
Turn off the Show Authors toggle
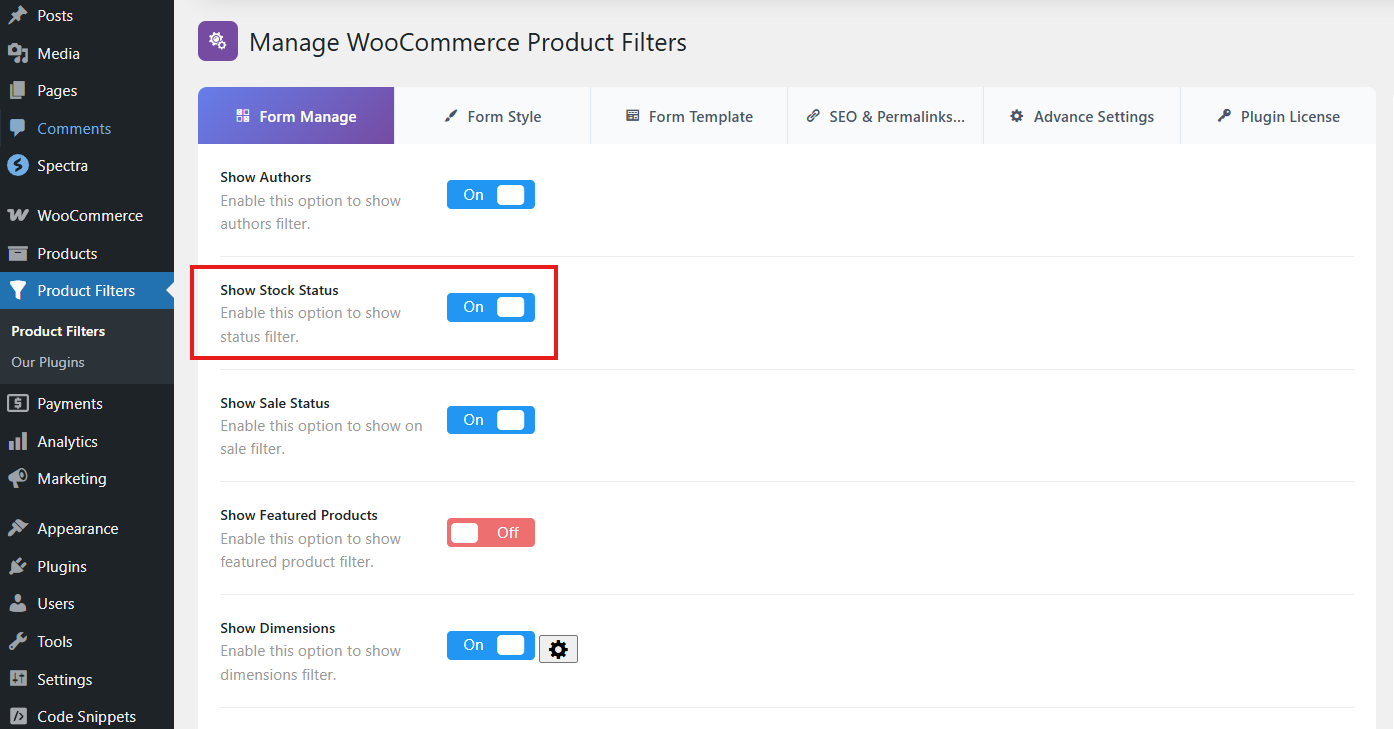pyautogui.click(x=491, y=195)
